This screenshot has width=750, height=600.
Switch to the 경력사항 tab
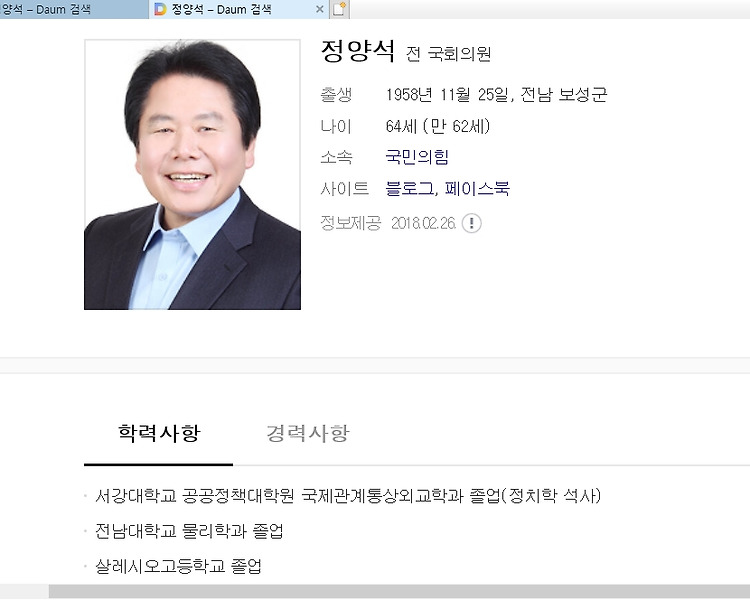pyautogui.click(x=308, y=433)
